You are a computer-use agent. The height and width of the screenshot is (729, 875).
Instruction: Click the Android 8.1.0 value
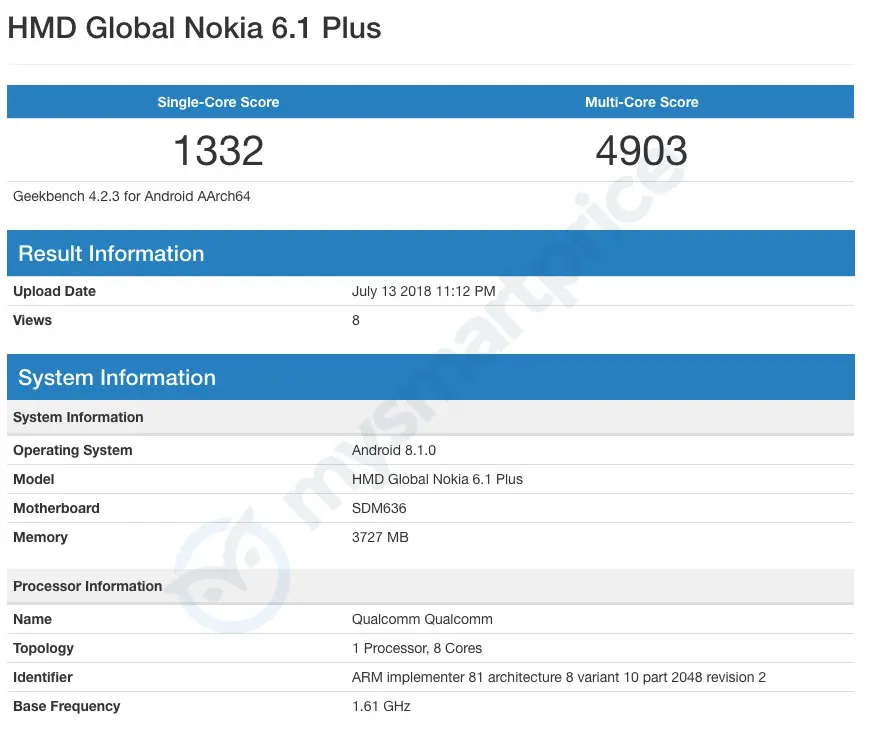[x=394, y=450]
